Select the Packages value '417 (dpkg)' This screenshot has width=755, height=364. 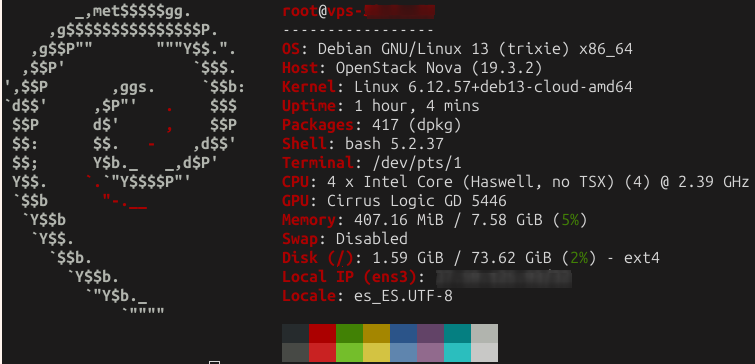(417, 125)
